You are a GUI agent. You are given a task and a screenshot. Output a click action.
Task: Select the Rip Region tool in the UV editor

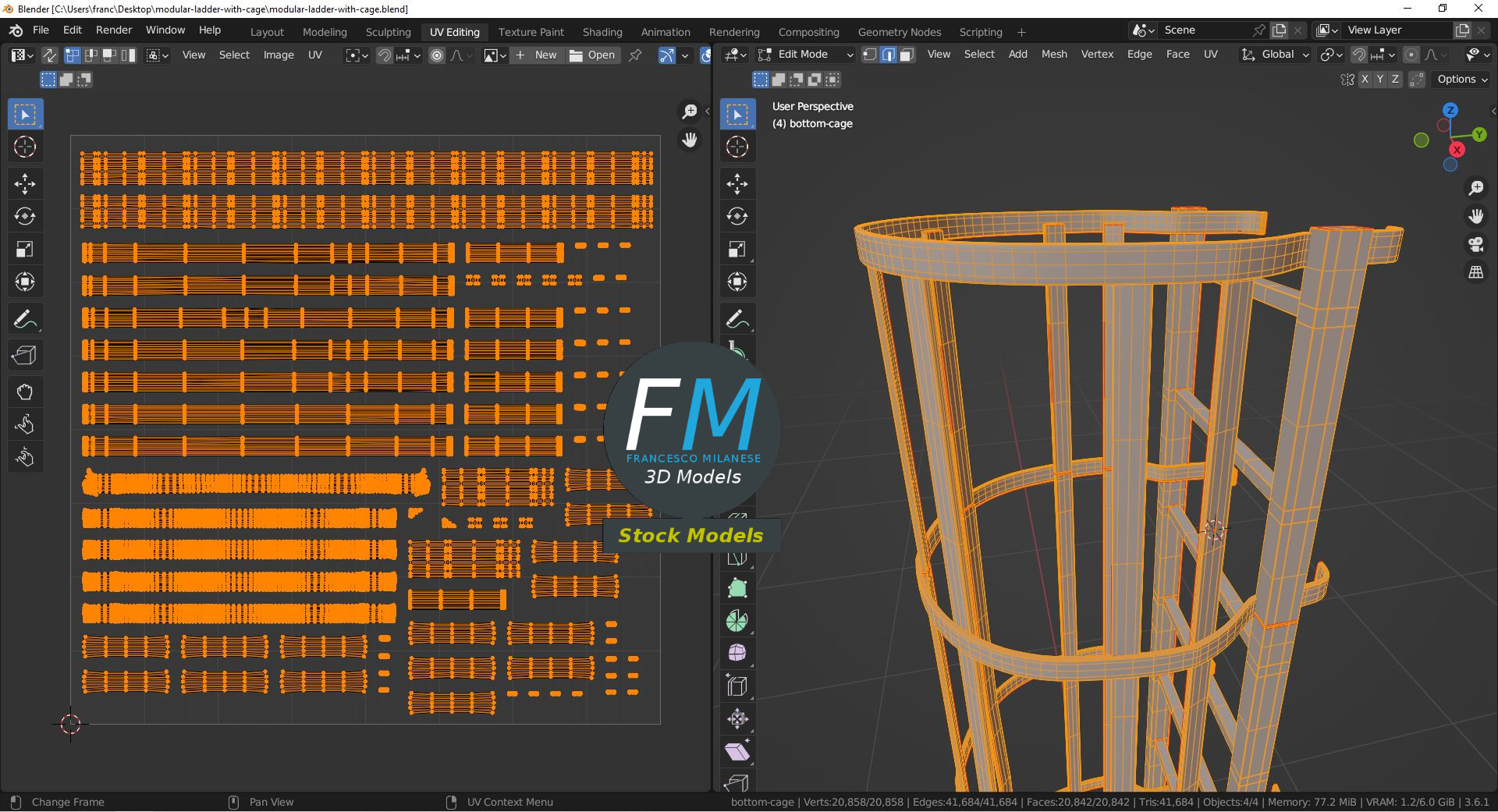coord(25,356)
